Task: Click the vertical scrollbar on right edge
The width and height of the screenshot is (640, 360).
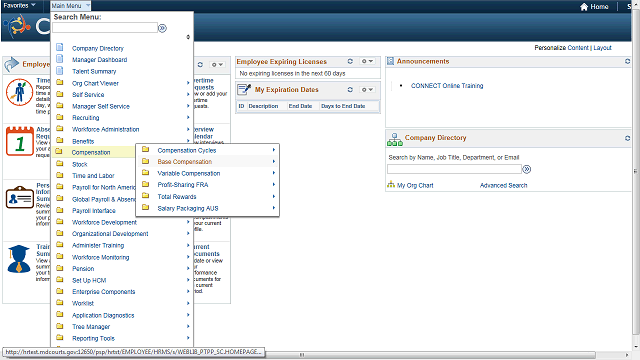Action: point(636,171)
